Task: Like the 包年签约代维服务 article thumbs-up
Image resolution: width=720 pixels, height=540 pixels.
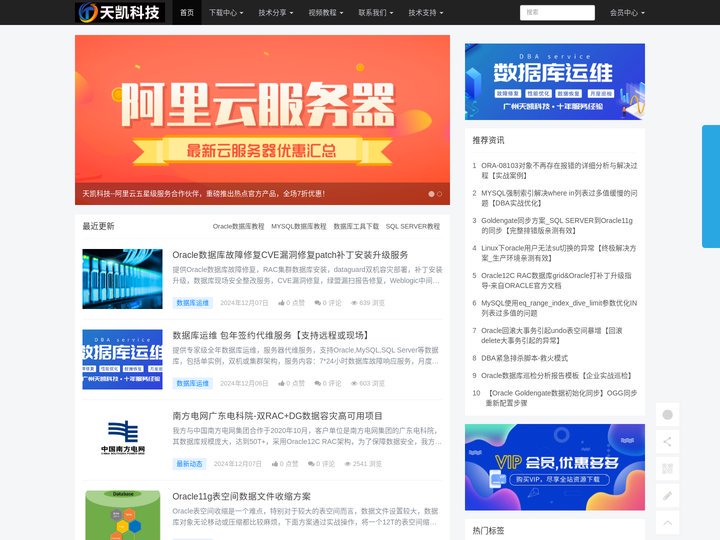Action: (x=281, y=383)
